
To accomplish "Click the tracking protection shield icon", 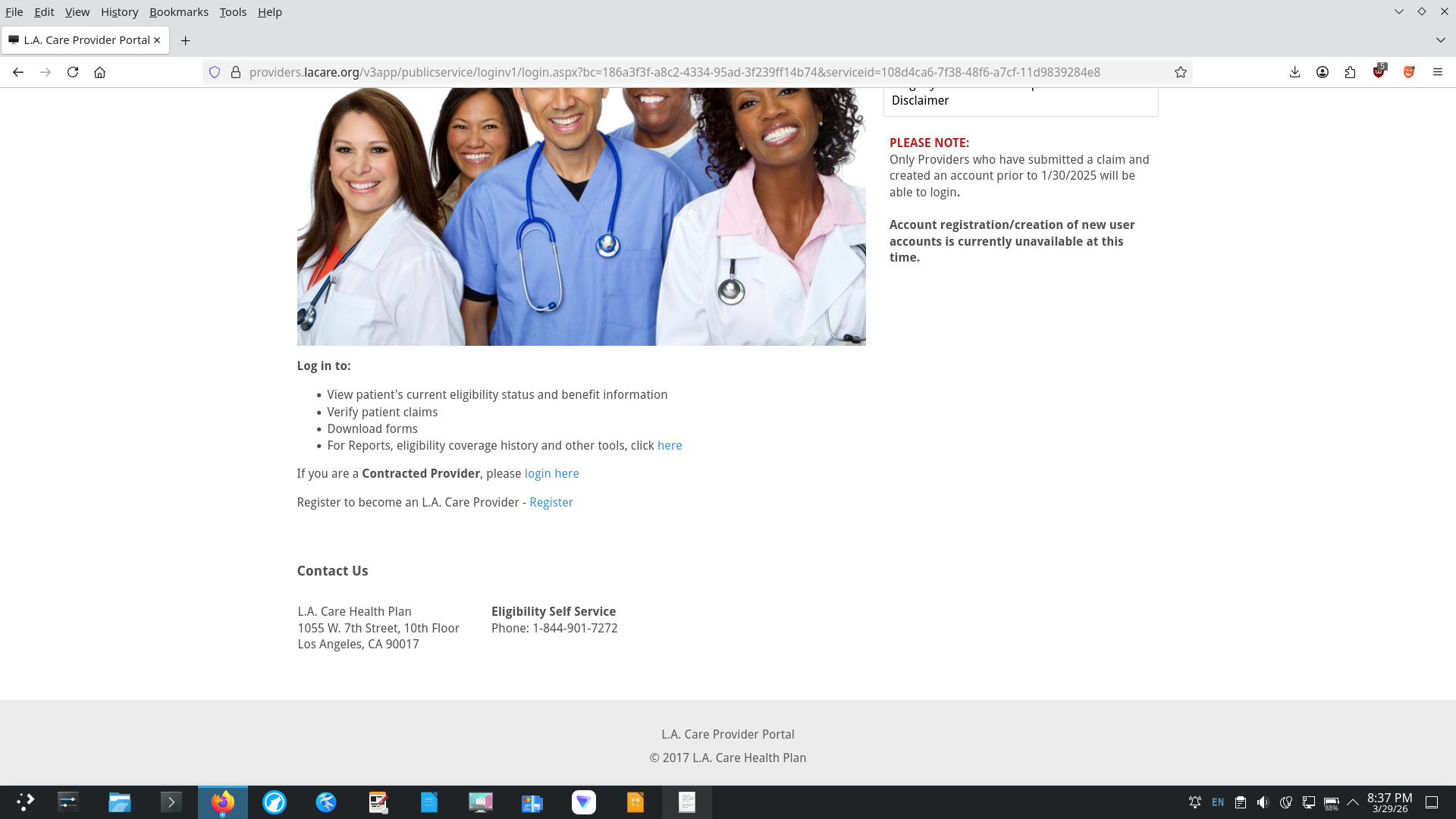I will pyautogui.click(x=215, y=72).
